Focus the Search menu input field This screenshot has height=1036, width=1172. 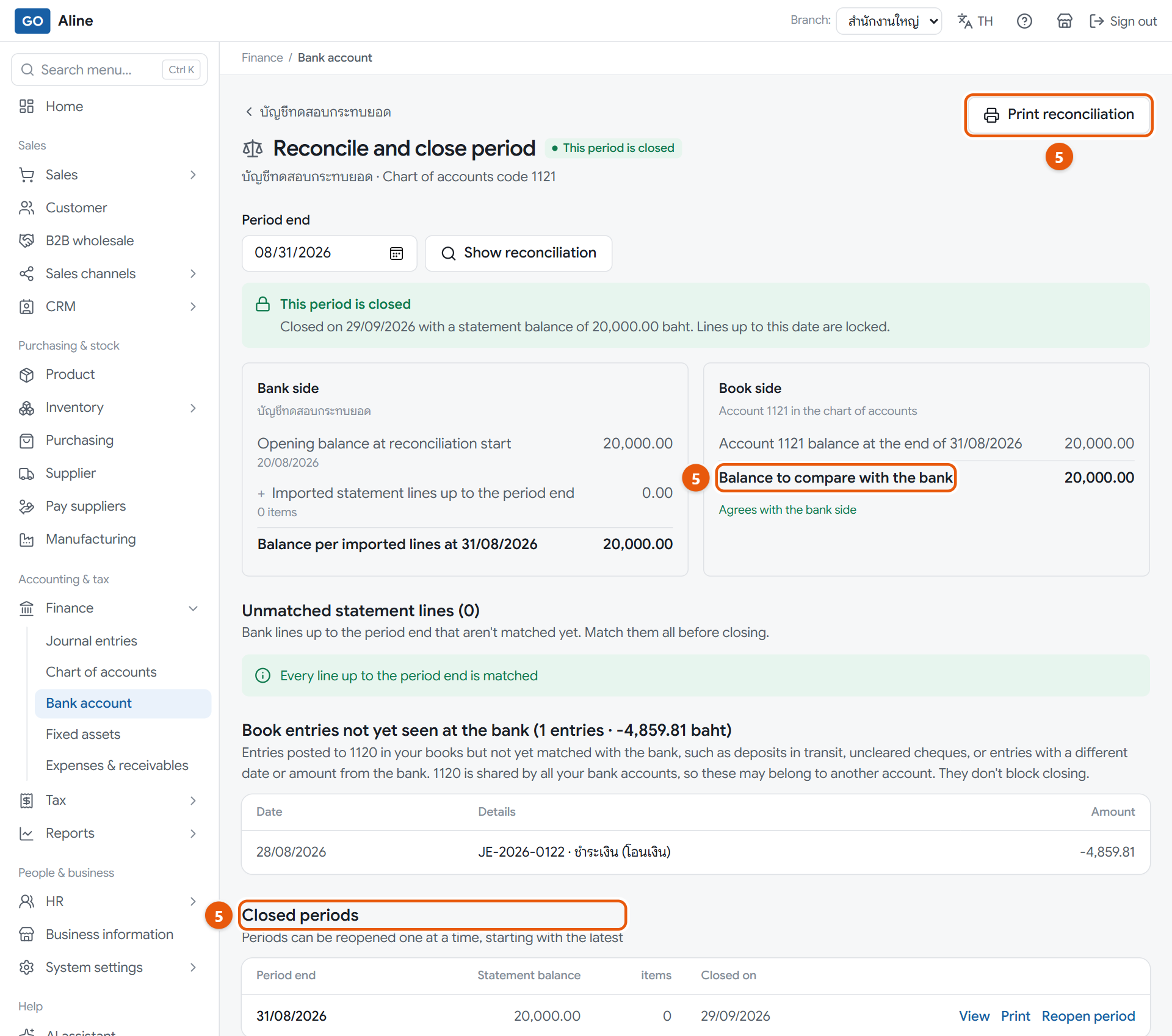[109, 70]
